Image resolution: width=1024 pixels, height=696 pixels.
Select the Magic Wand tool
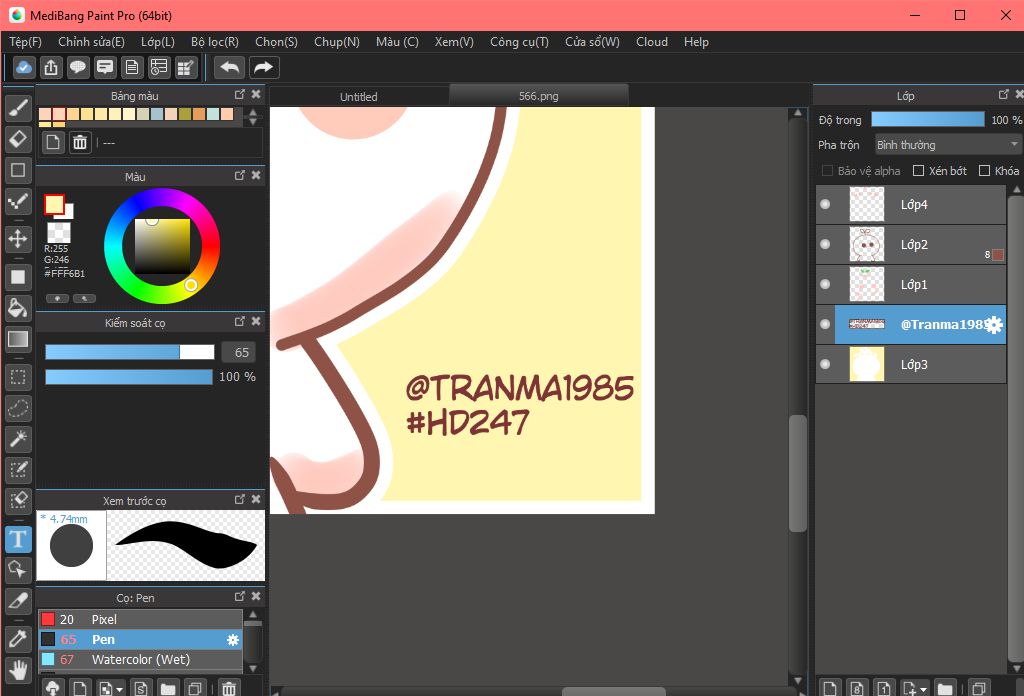pyautogui.click(x=18, y=439)
